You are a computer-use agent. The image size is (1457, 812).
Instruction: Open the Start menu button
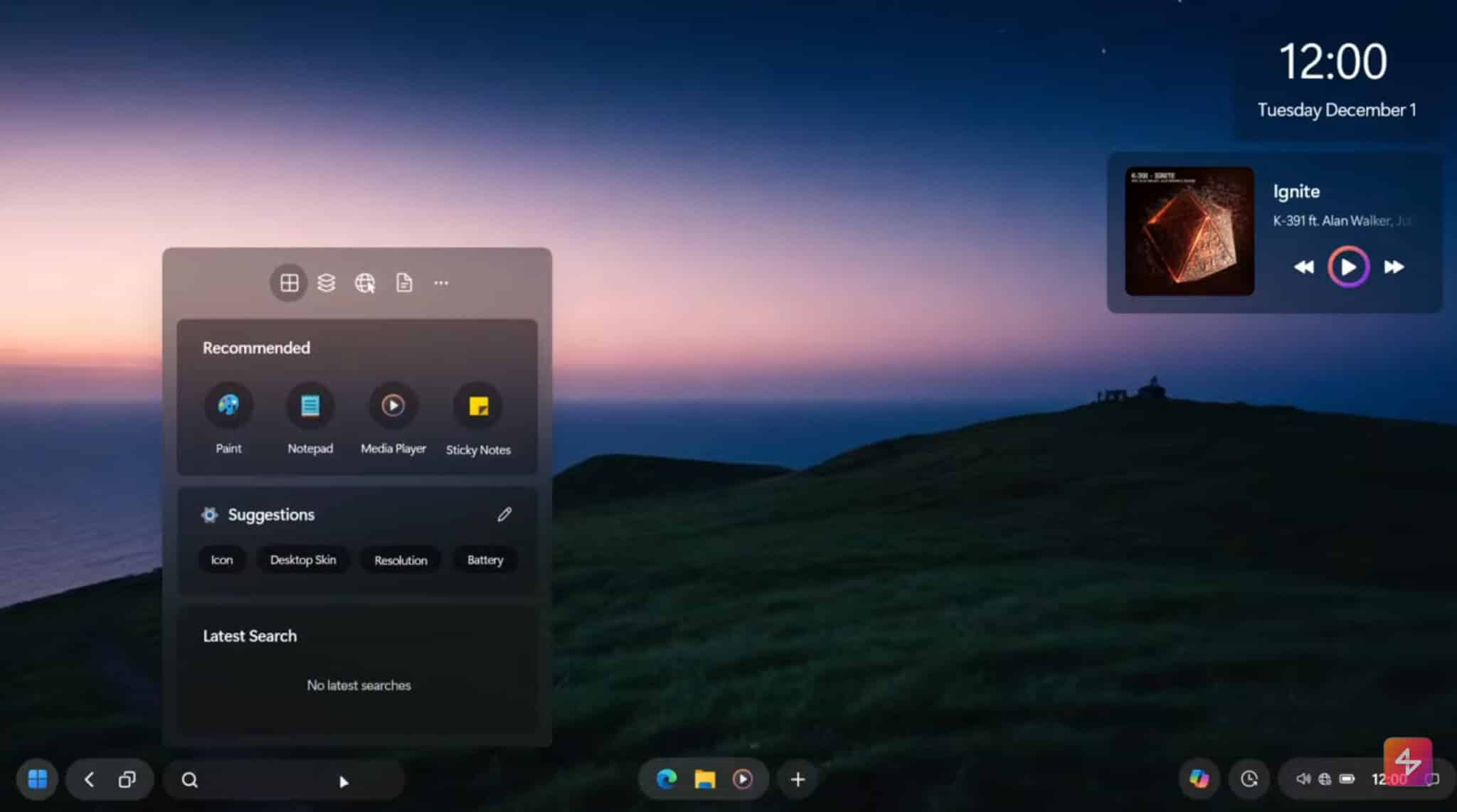click(x=36, y=779)
